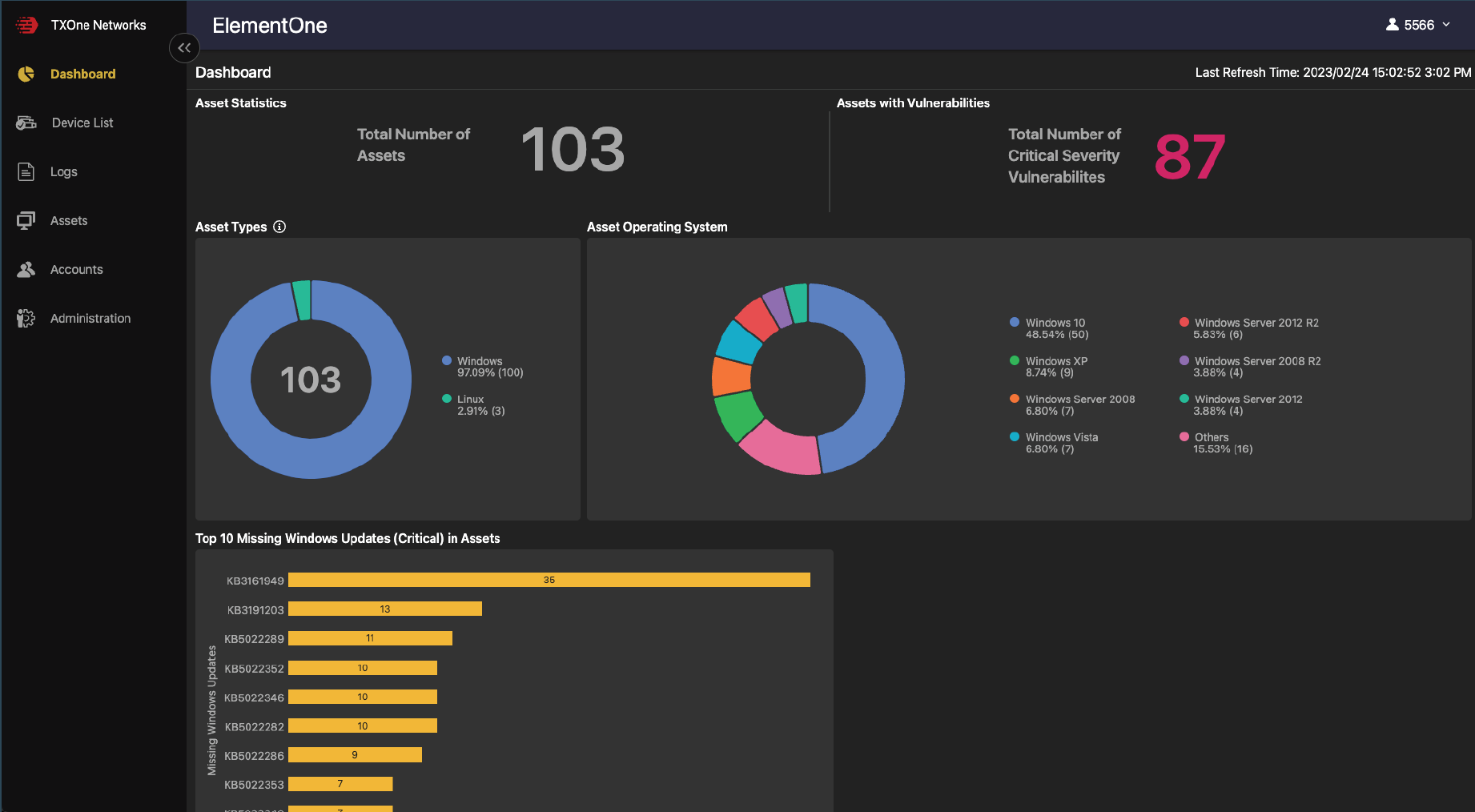Toggle Windows 10 legend dot
This screenshot has width=1475, height=812.
click(1015, 322)
